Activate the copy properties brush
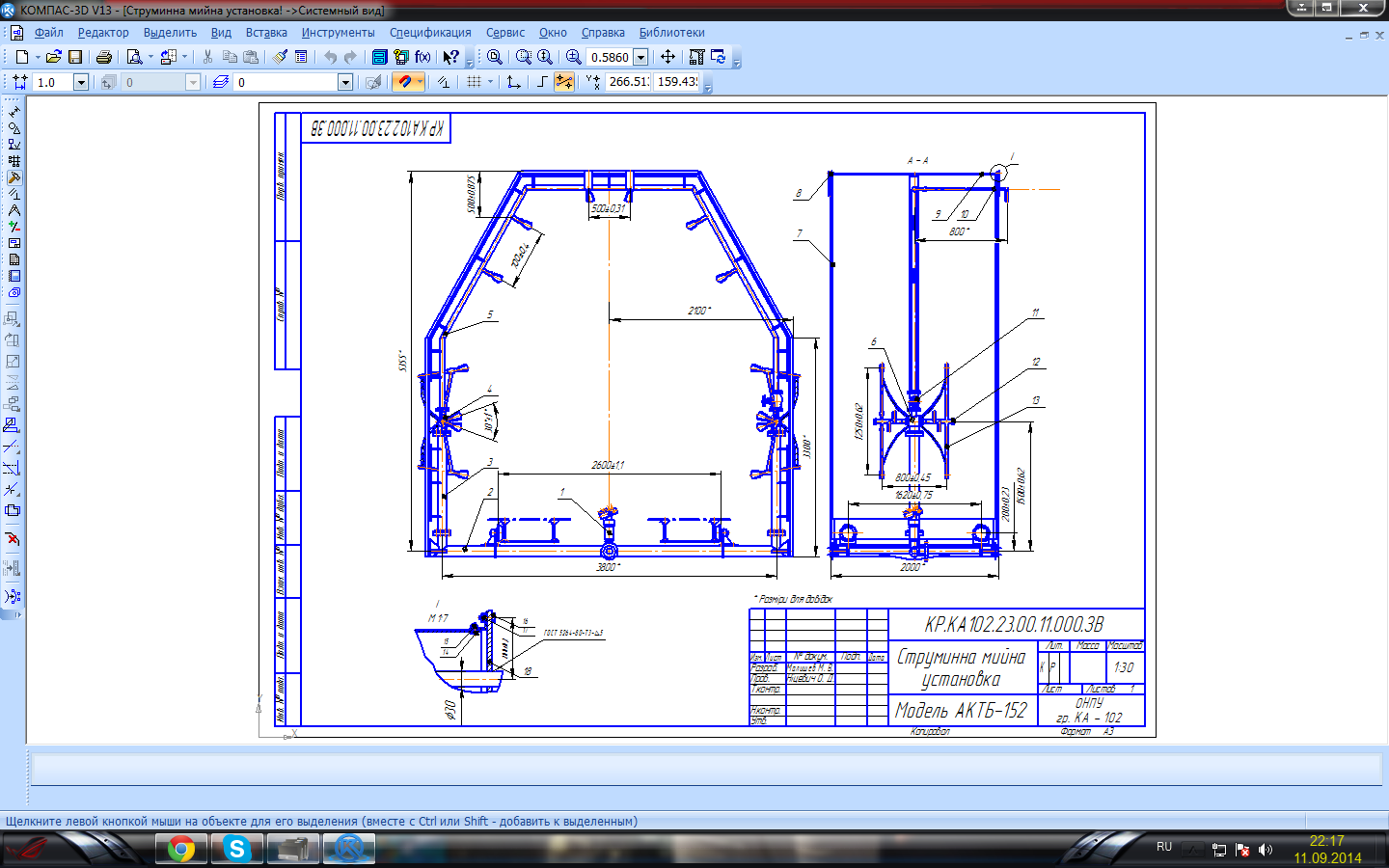The width and height of the screenshot is (1389, 868). [x=280, y=57]
